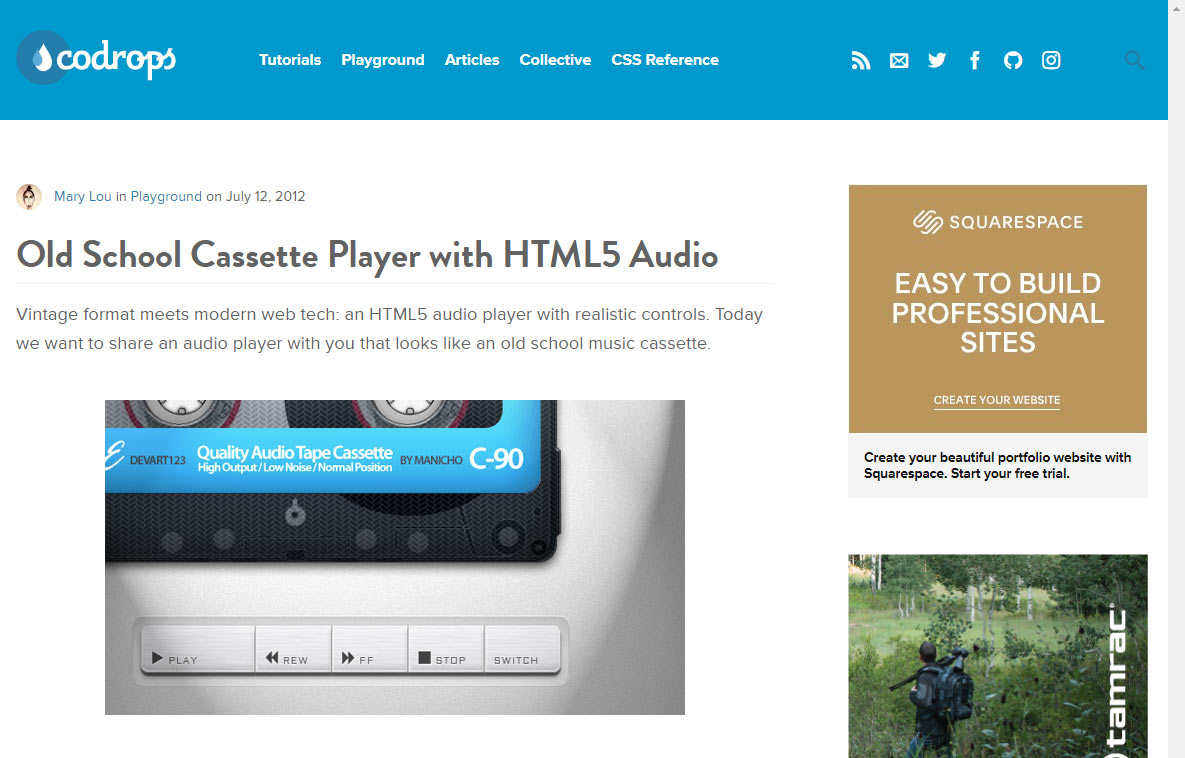Hit the Play button on cassette player

pos(198,649)
